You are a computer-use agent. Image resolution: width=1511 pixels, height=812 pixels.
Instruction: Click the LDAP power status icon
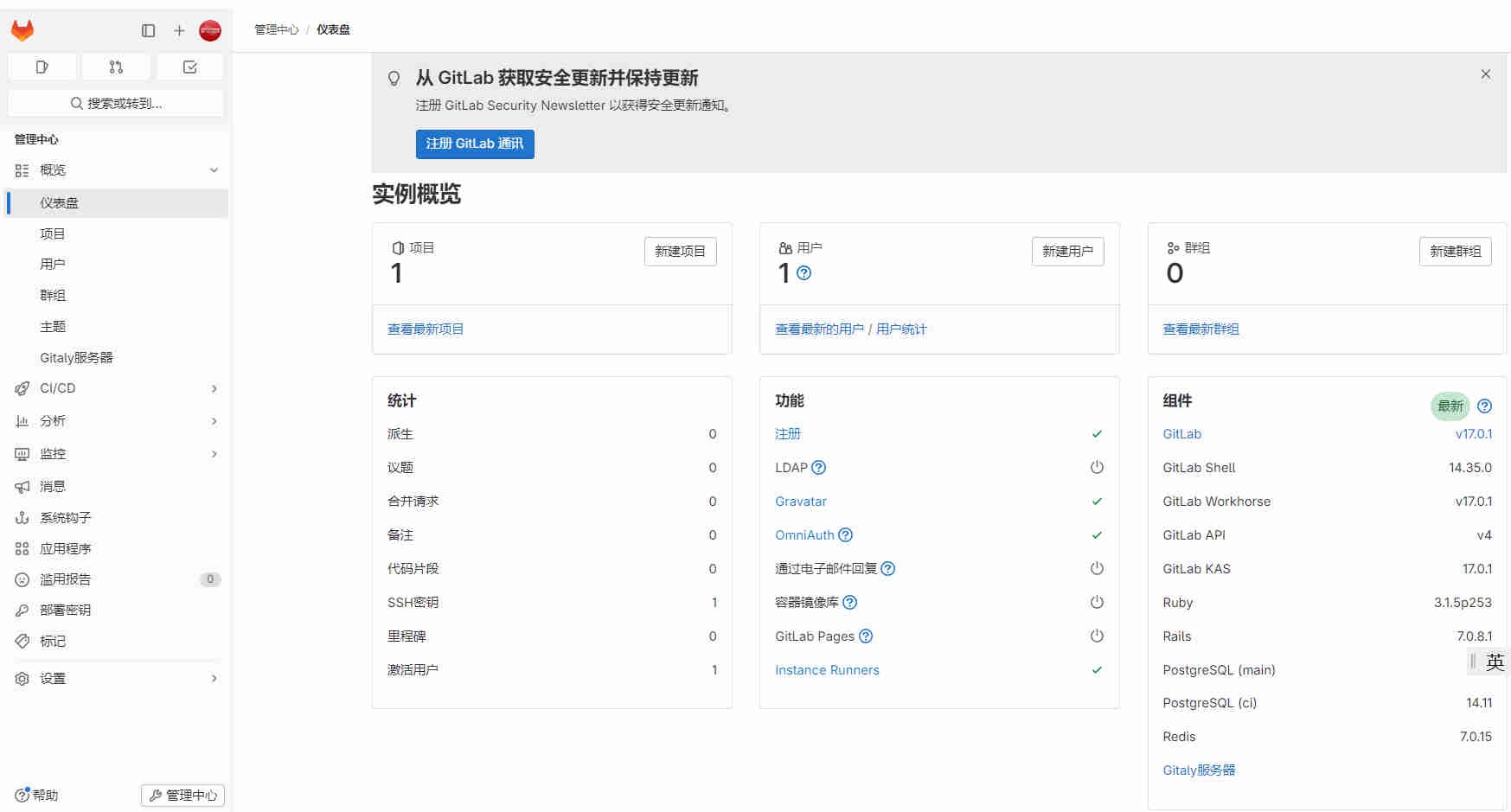(1097, 468)
